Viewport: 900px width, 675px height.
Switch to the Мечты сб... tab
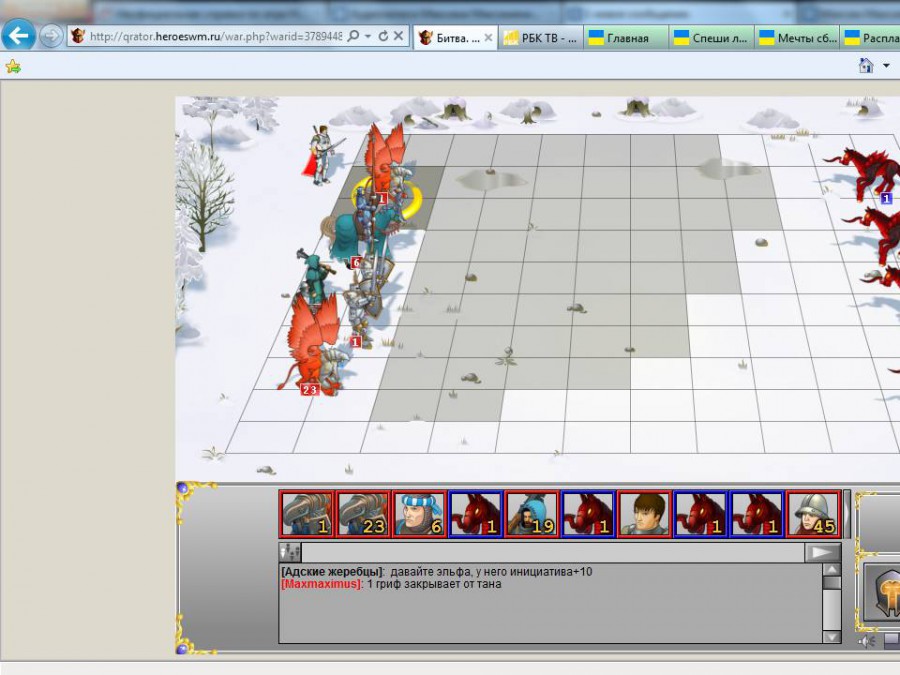[x=797, y=38]
